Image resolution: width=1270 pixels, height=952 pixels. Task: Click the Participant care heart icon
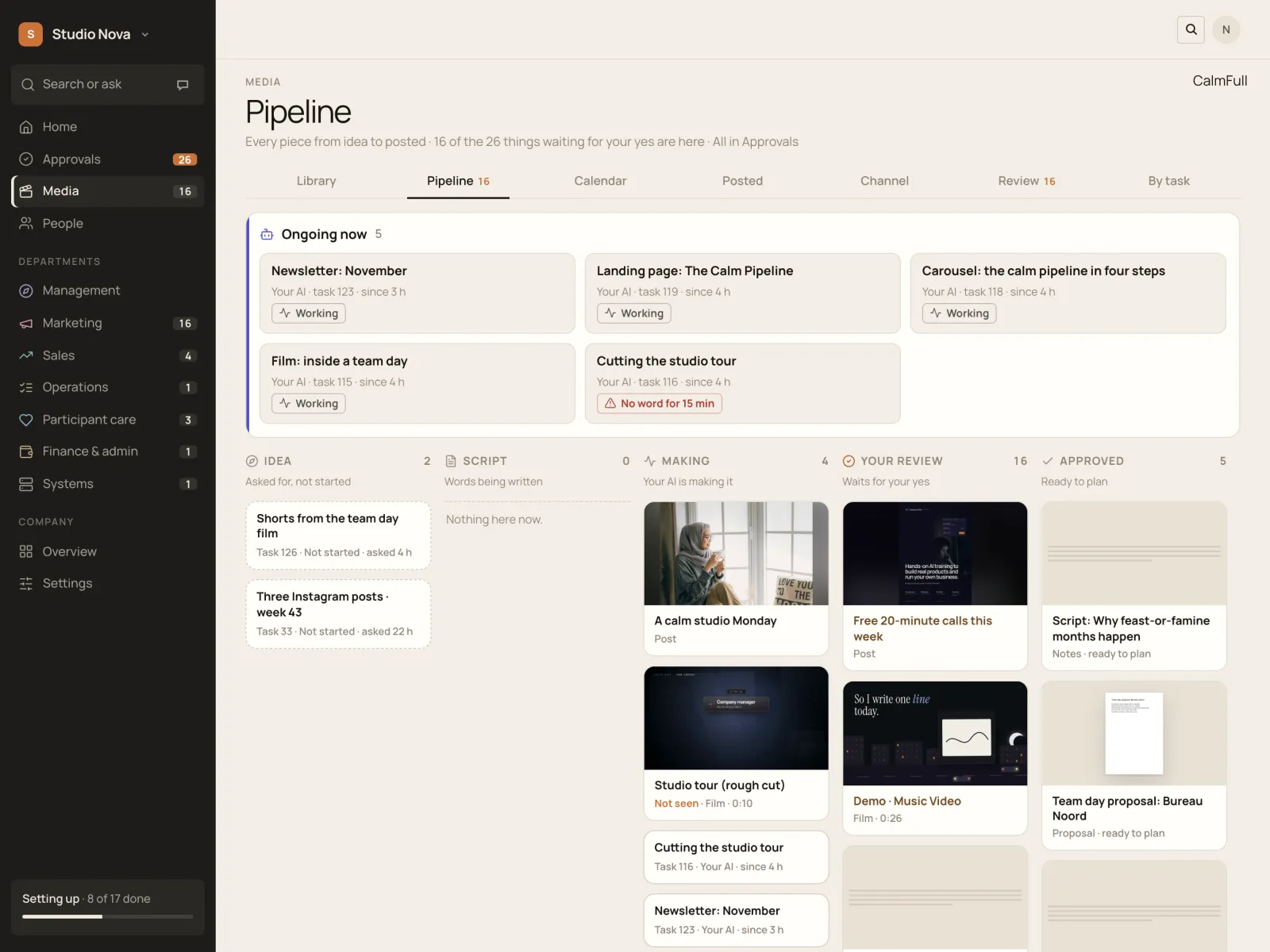click(26, 420)
